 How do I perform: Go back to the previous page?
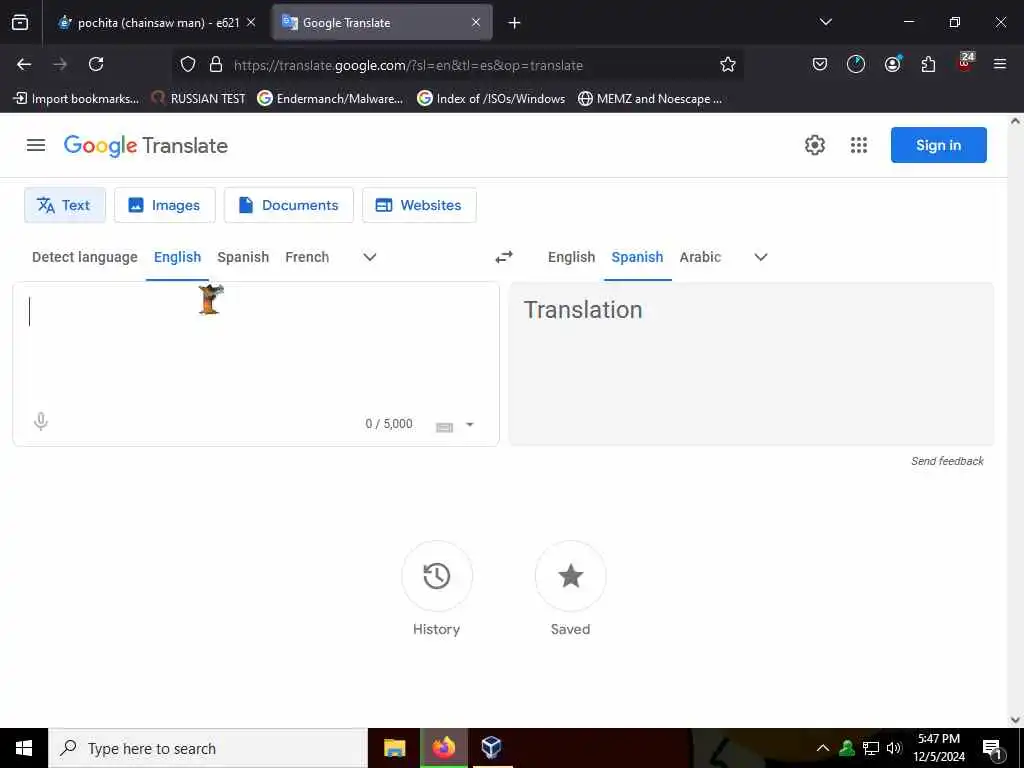(24, 64)
